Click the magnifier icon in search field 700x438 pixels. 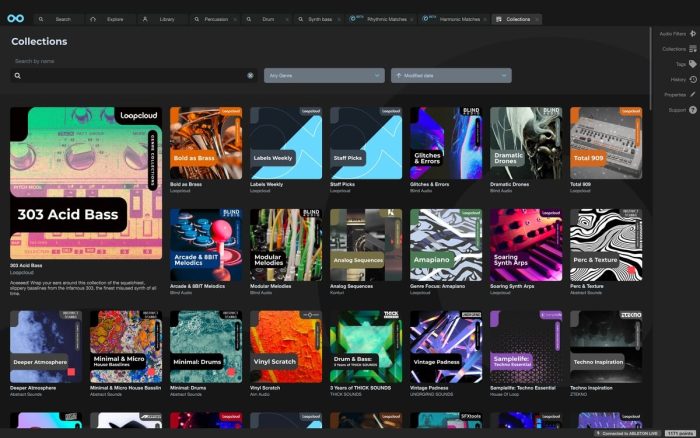click(x=17, y=76)
